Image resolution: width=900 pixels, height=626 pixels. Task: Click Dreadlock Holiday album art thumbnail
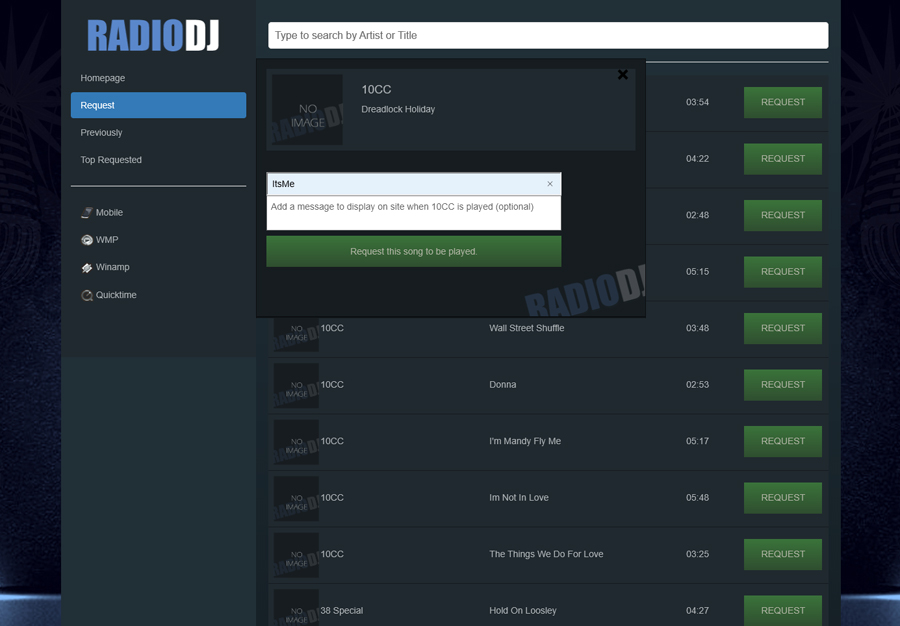(307, 110)
